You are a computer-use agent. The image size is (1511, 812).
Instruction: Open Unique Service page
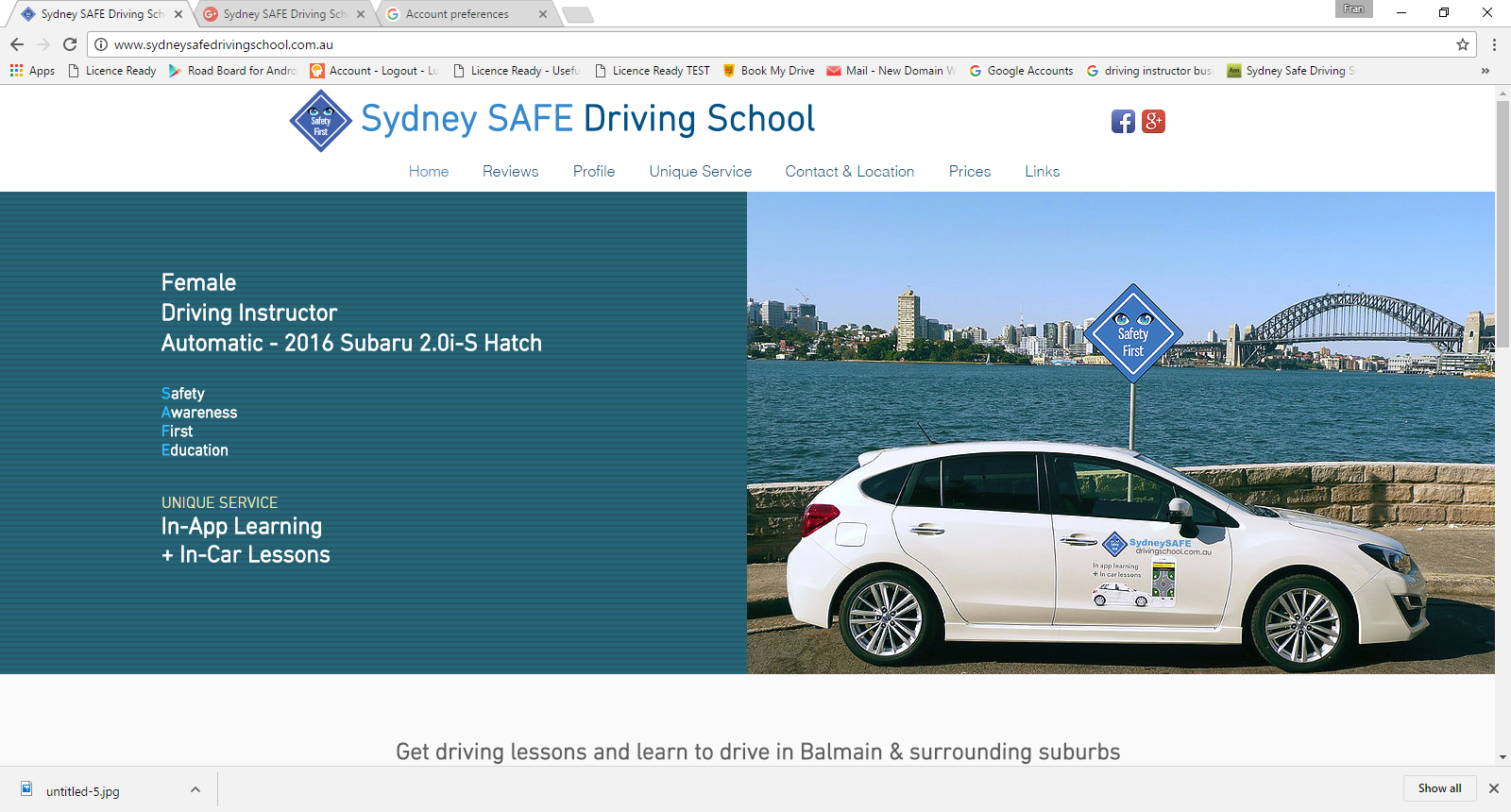click(x=701, y=172)
